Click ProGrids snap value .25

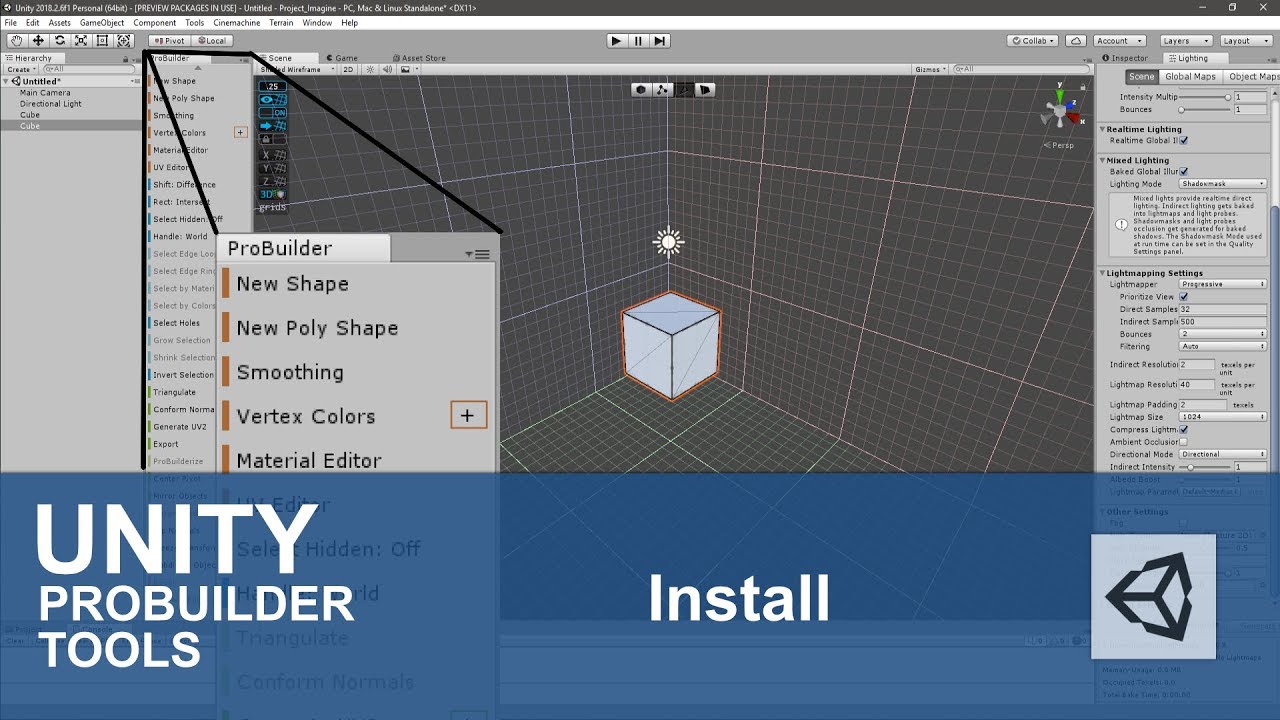tap(273, 86)
